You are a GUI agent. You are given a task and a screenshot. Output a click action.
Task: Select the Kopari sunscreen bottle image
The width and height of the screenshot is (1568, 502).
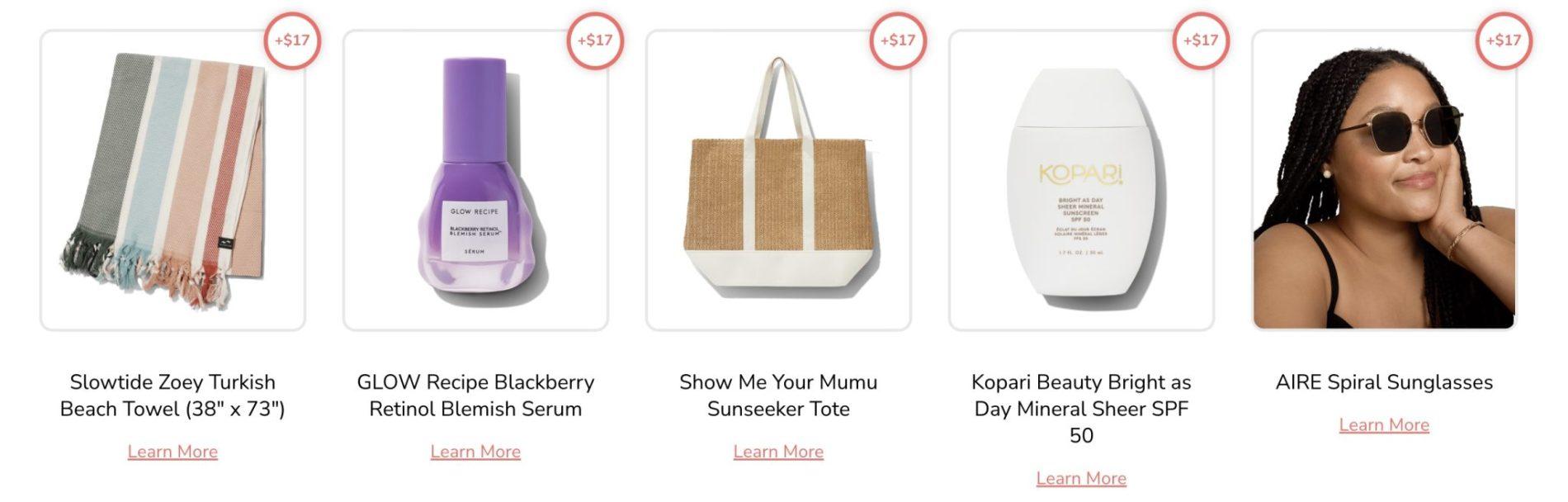click(x=1081, y=182)
